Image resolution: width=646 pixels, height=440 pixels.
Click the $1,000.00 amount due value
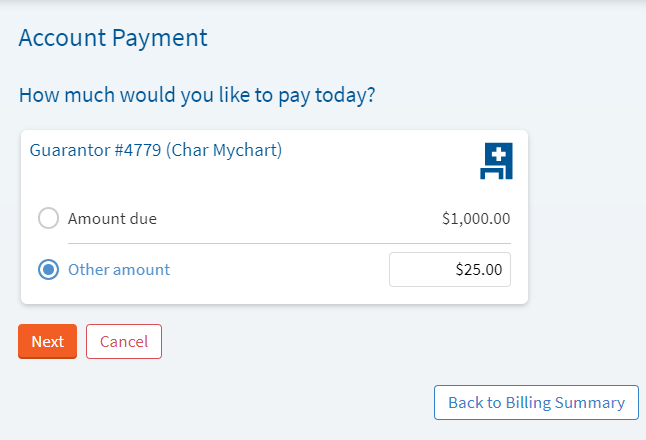[x=476, y=218]
